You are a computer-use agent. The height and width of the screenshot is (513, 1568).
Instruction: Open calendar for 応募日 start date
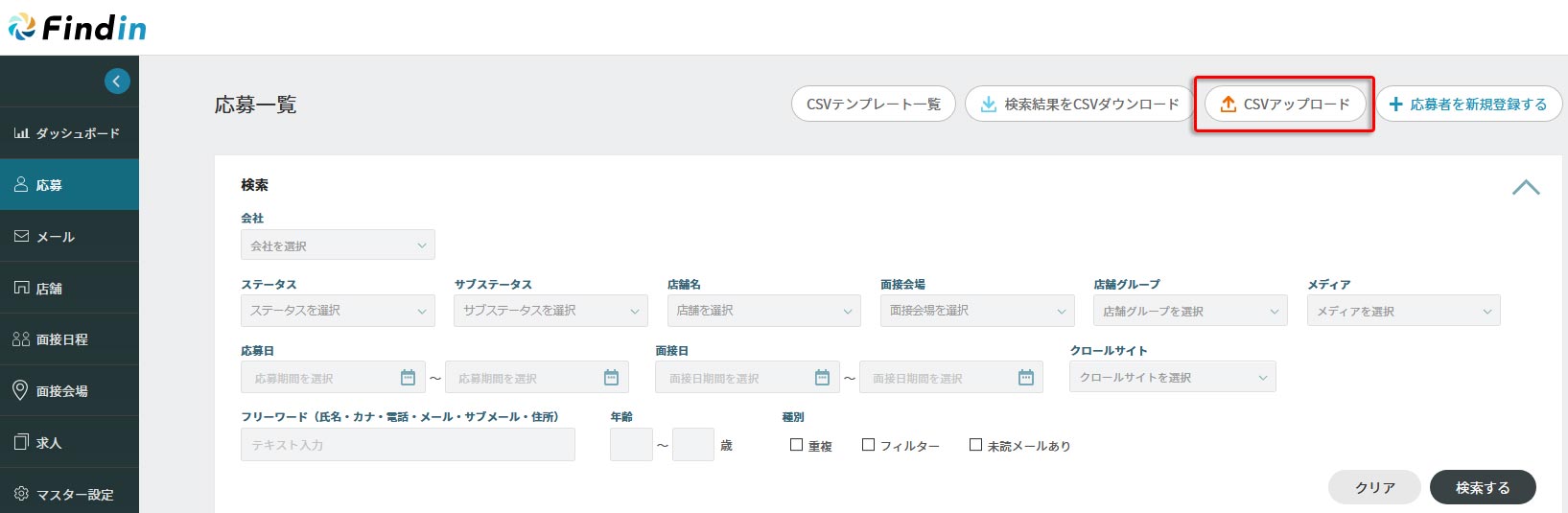[x=408, y=378]
